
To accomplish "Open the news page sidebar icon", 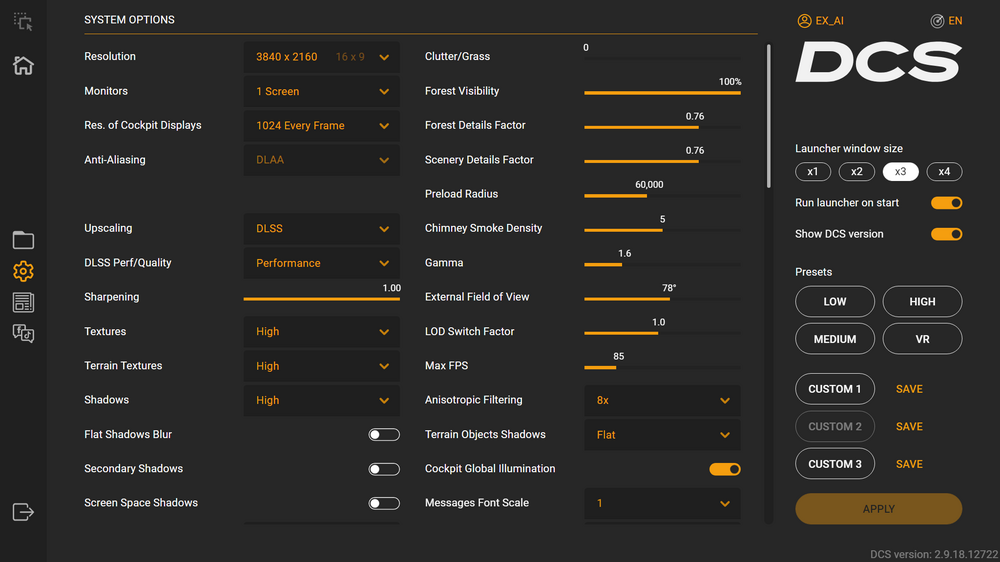I will click(x=23, y=302).
